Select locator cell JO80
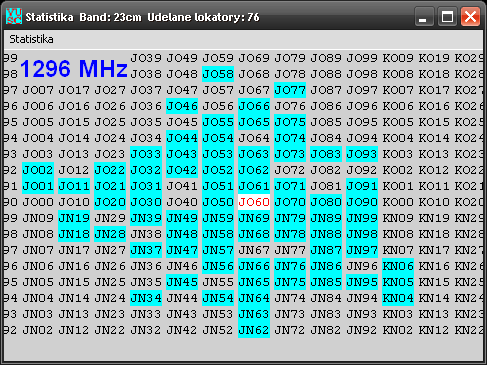This screenshot has width=487, height=365. tap(326, 202)
